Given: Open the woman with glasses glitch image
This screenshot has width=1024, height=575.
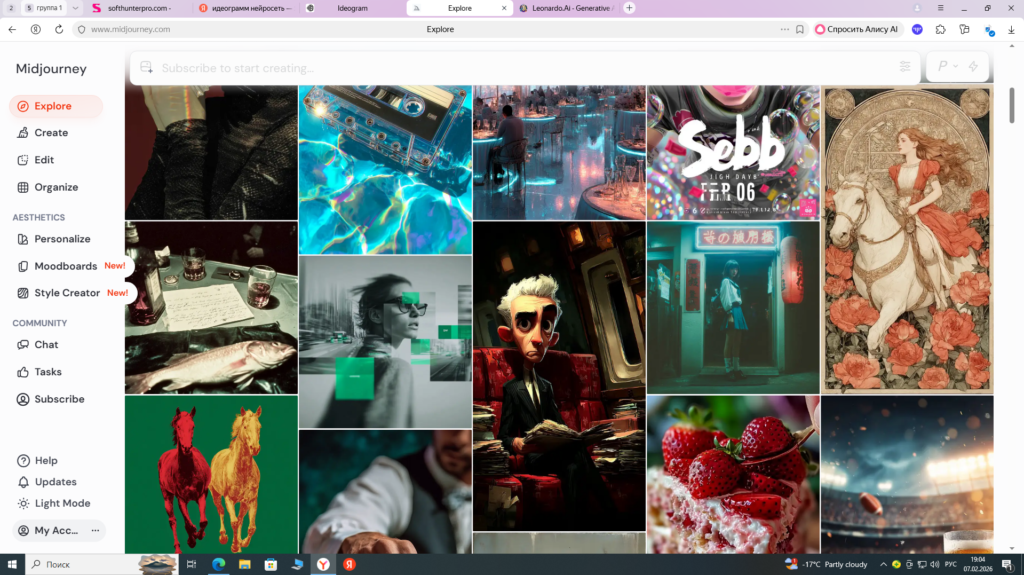Looking at the screenshot, I should (385, 342).
